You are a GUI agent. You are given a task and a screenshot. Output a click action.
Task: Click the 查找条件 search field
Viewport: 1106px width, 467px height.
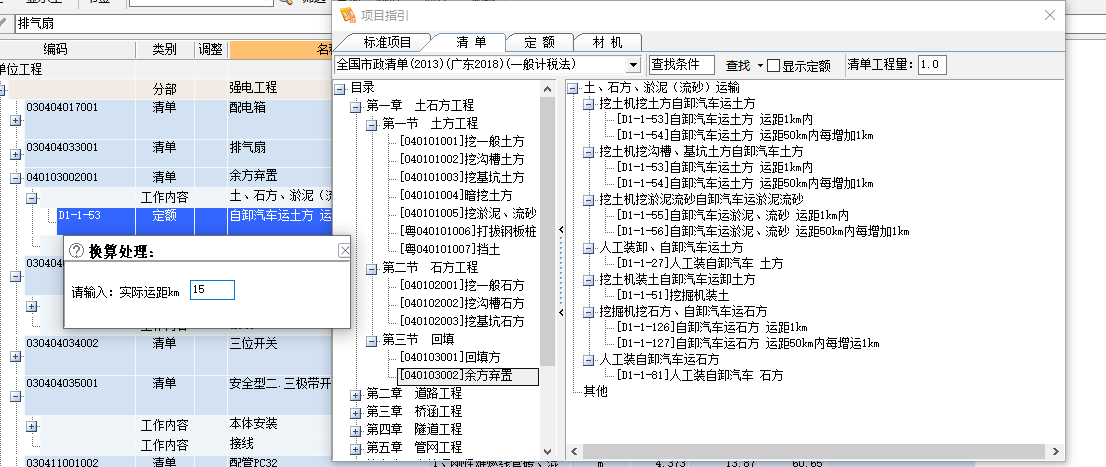click(x=681, y=65)
